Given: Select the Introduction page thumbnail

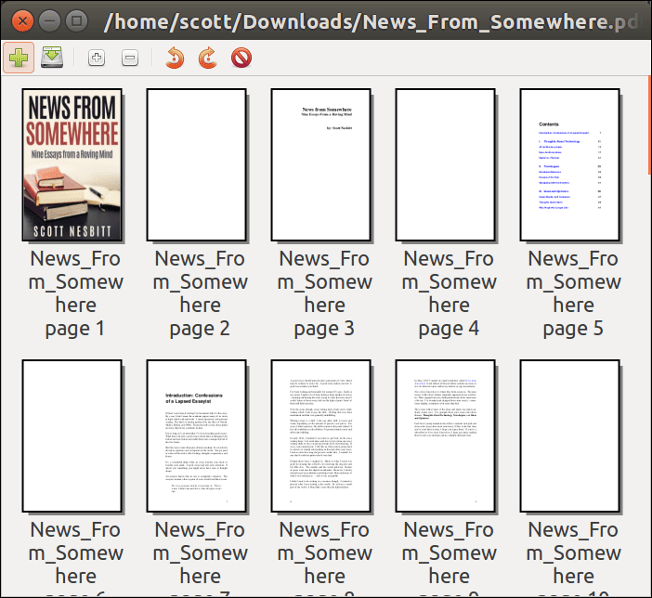Looking at the screenshot, I should tap(196, 436).
